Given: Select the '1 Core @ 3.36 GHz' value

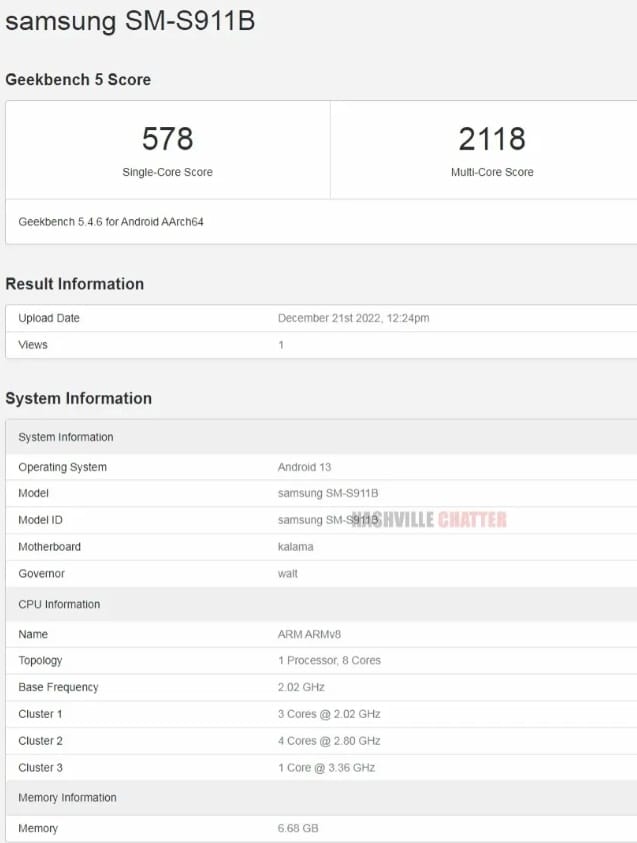Looking at the screenshot, I should [x=326, y=768].
